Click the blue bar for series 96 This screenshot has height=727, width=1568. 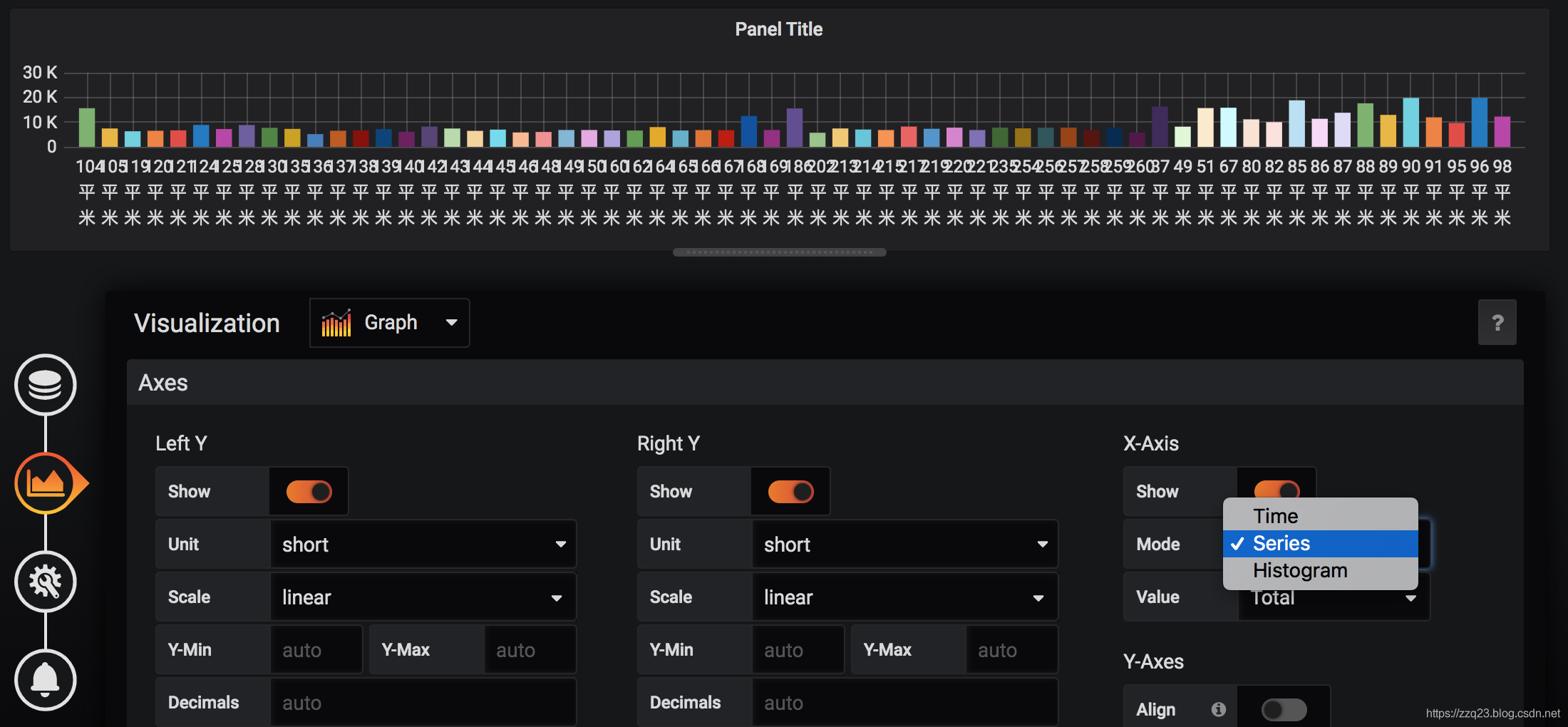click(x=1480, y=123)
